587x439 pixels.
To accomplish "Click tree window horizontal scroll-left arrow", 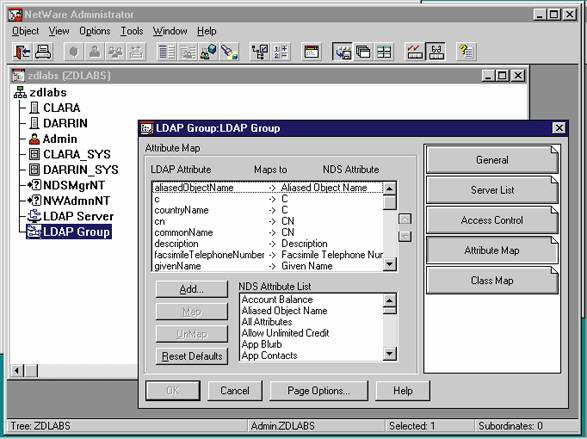I will tap(16, 371).
